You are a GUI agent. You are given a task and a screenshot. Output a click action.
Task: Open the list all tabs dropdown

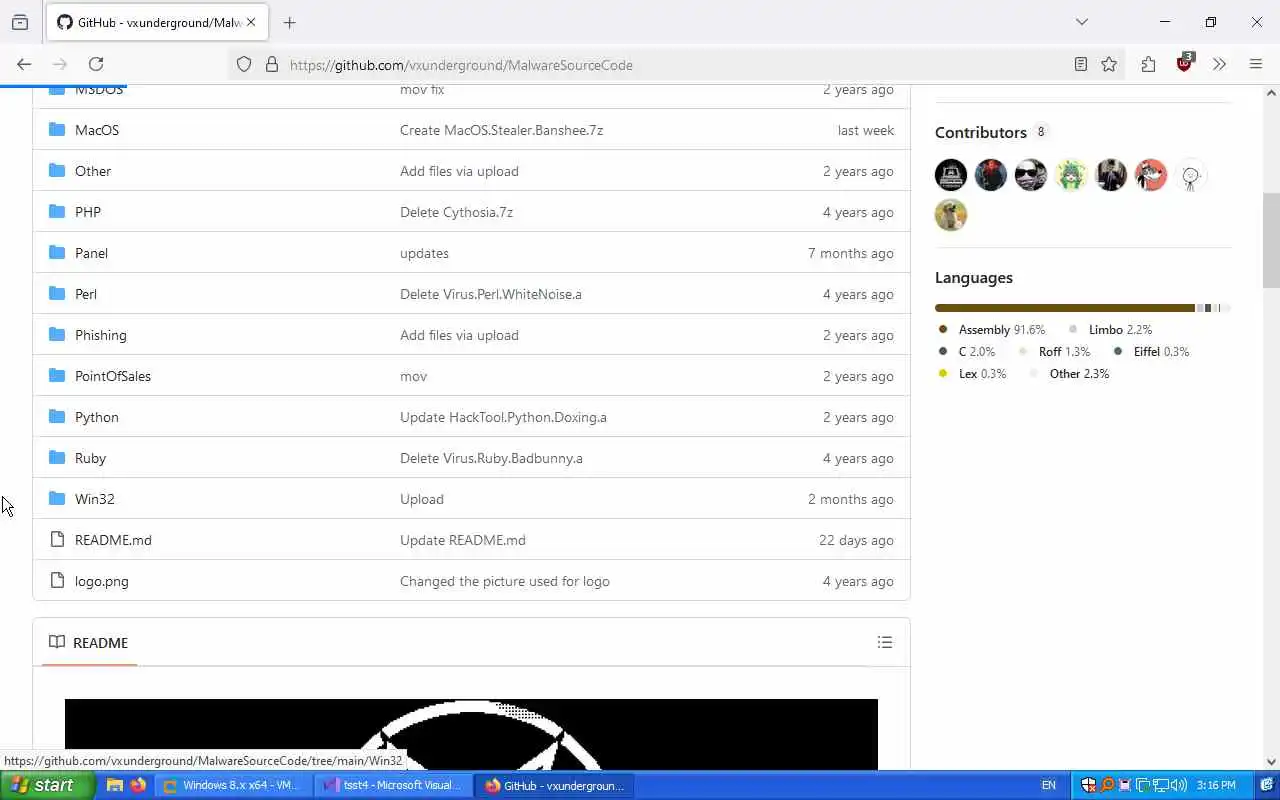click(x=1081, y=22)
